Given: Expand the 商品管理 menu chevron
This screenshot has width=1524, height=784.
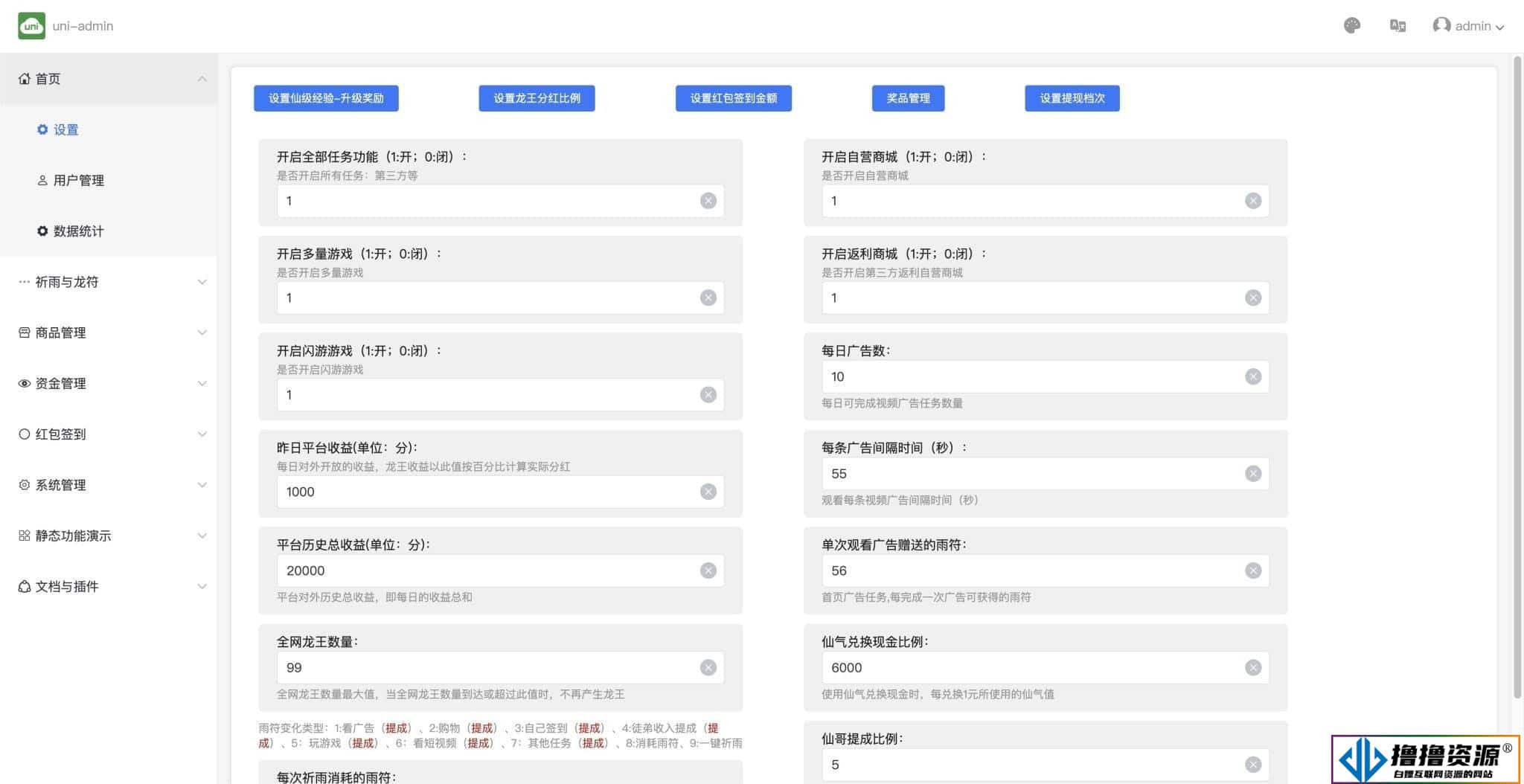Looking at the screenshot, I should tap(202, 332).
